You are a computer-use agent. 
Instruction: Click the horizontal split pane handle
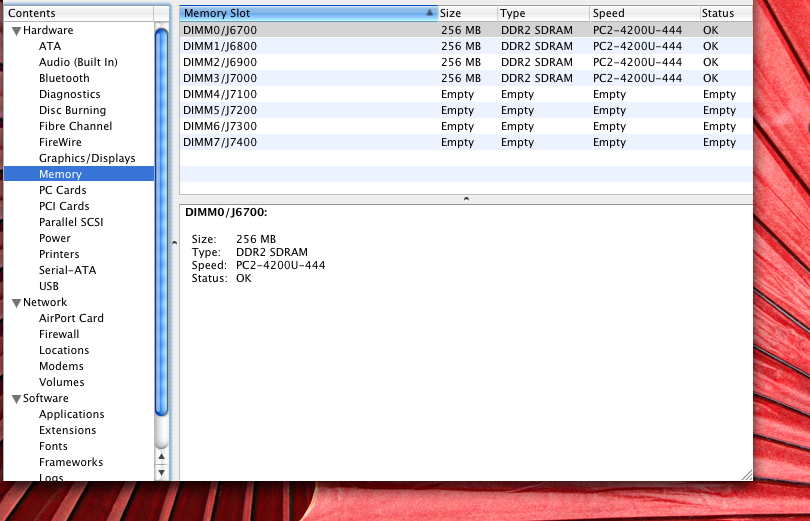(466, 199)
